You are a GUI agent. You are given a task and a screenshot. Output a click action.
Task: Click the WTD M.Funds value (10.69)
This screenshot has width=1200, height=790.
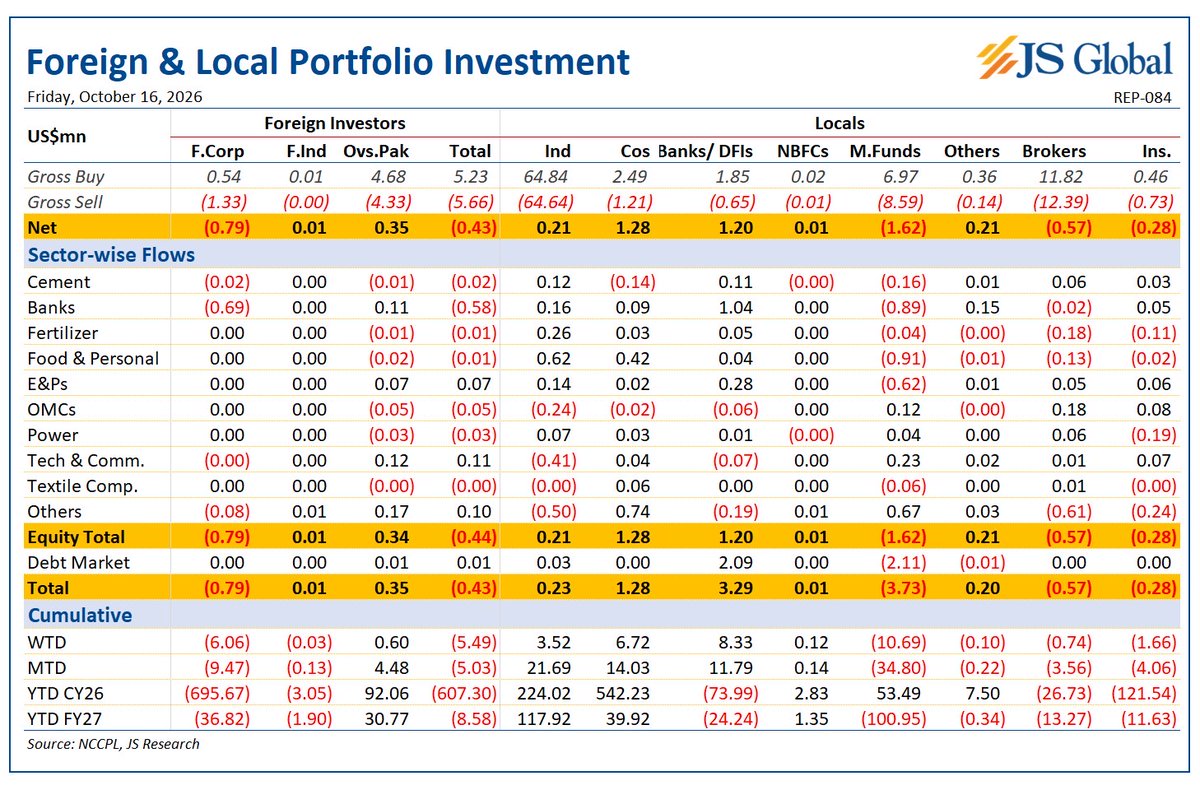pyautogui.click(x=897, y=643)
